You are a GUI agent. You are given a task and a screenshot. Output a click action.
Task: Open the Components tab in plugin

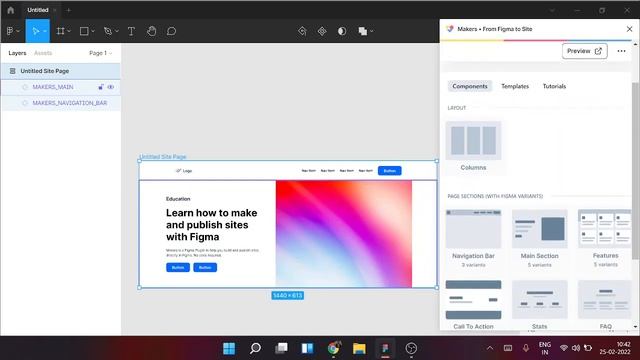(x=470, y=86)
